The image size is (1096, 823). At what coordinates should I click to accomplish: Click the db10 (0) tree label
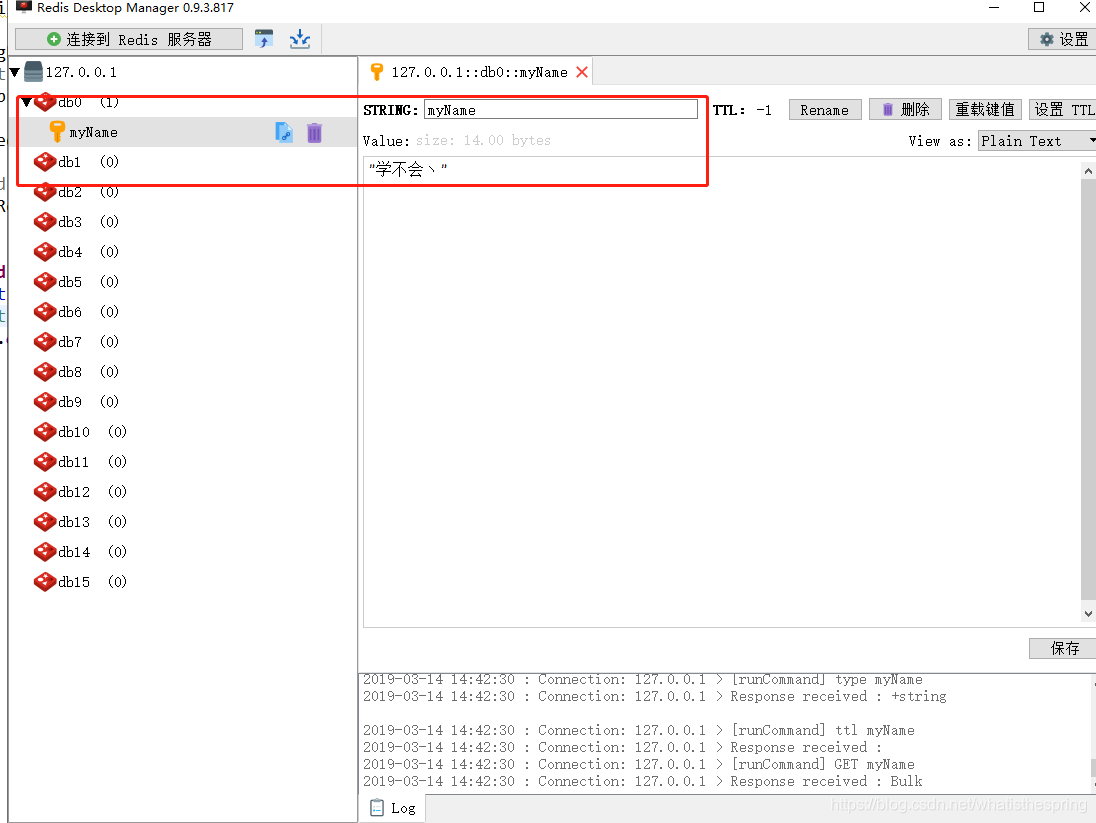click(x=92, y=433)
